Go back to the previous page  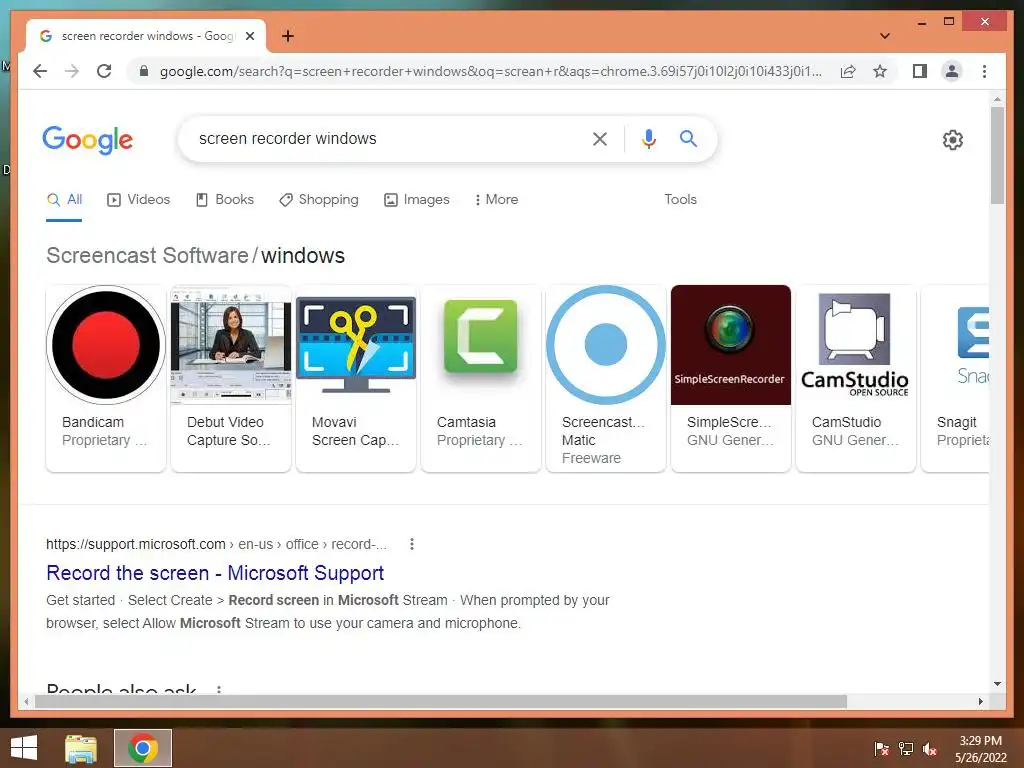click(x=40, y=71)
